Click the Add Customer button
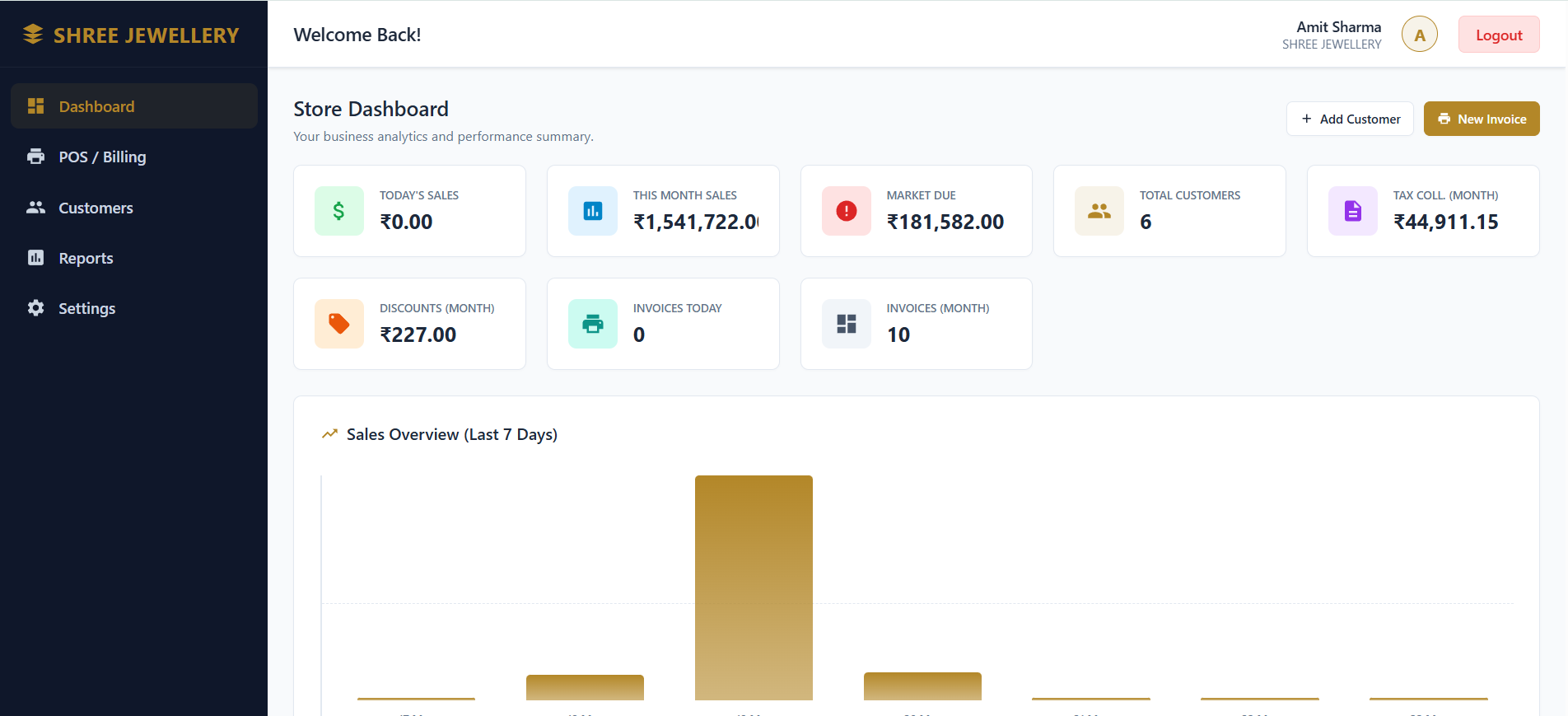 1350,119
